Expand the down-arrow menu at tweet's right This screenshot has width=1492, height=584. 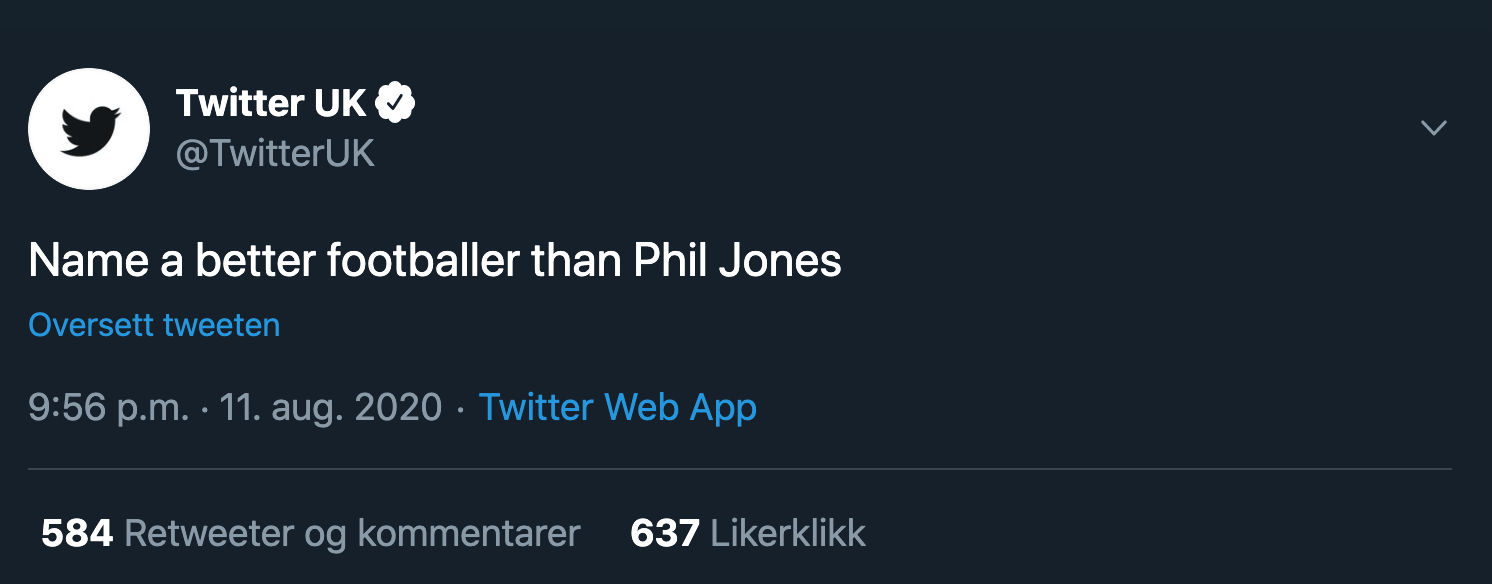[1434, 128]
